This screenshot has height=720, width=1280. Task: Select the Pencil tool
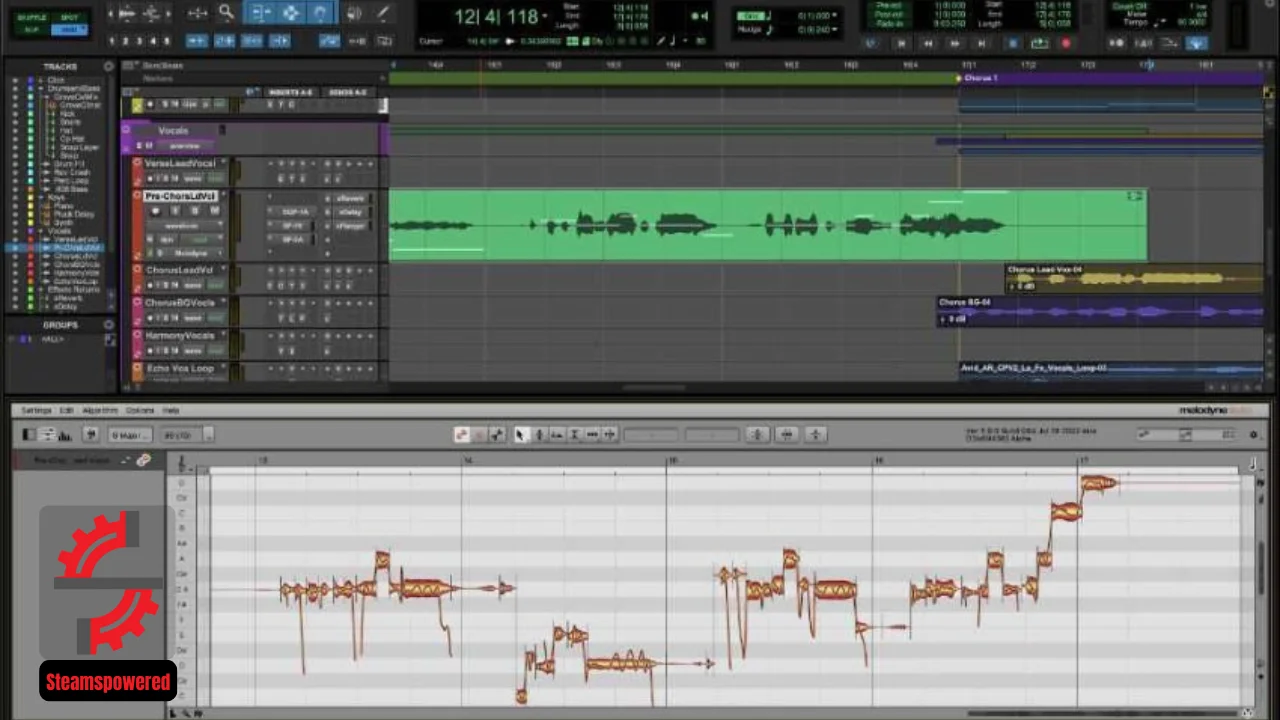point(382,13)
